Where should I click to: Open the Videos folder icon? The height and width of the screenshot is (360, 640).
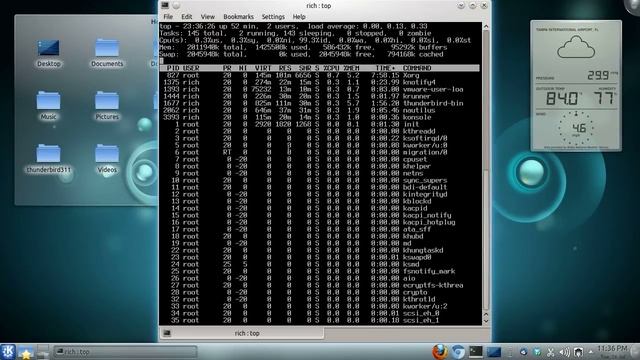pos(107,159)
